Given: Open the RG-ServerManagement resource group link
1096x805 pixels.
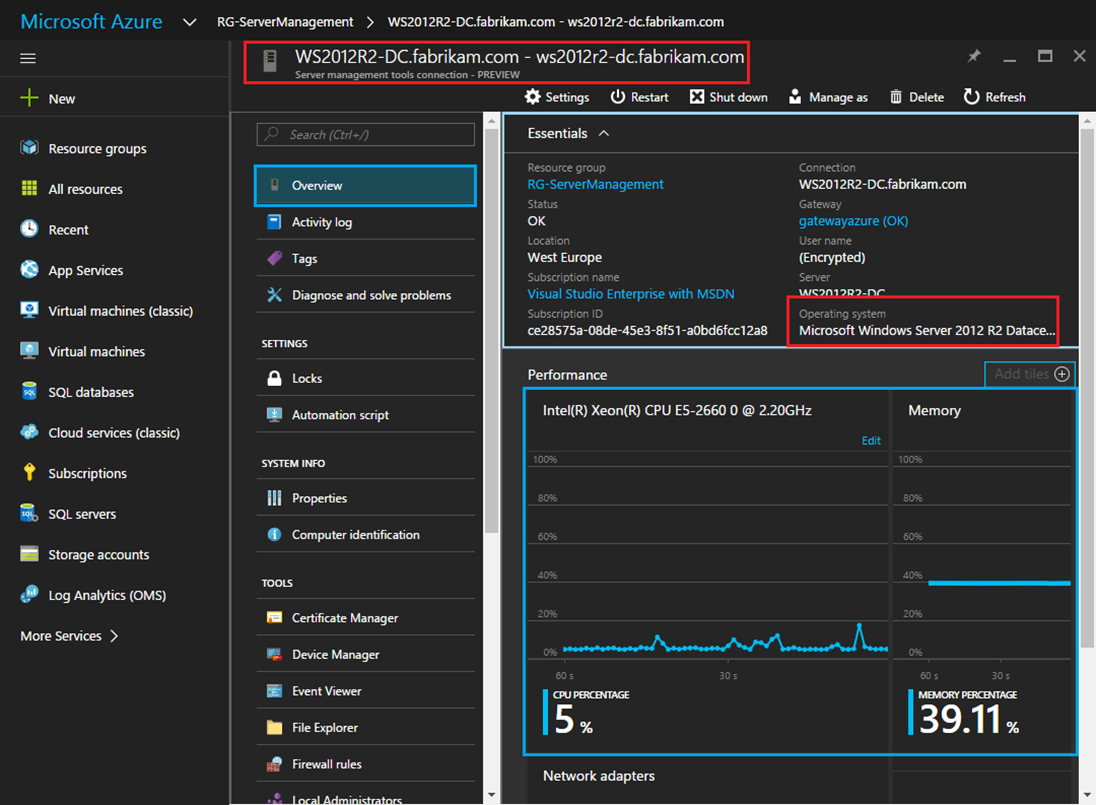Looking at the screenshot, I should [596, 184].
